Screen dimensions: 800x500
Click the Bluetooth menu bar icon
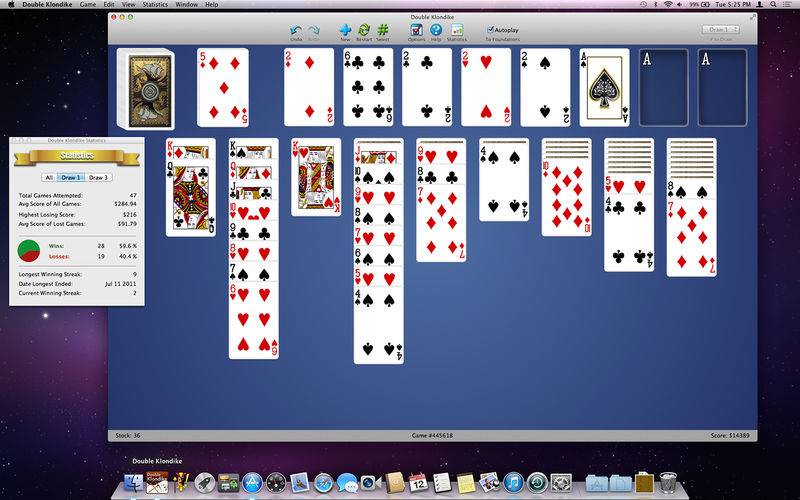click(x=657, y=4)
